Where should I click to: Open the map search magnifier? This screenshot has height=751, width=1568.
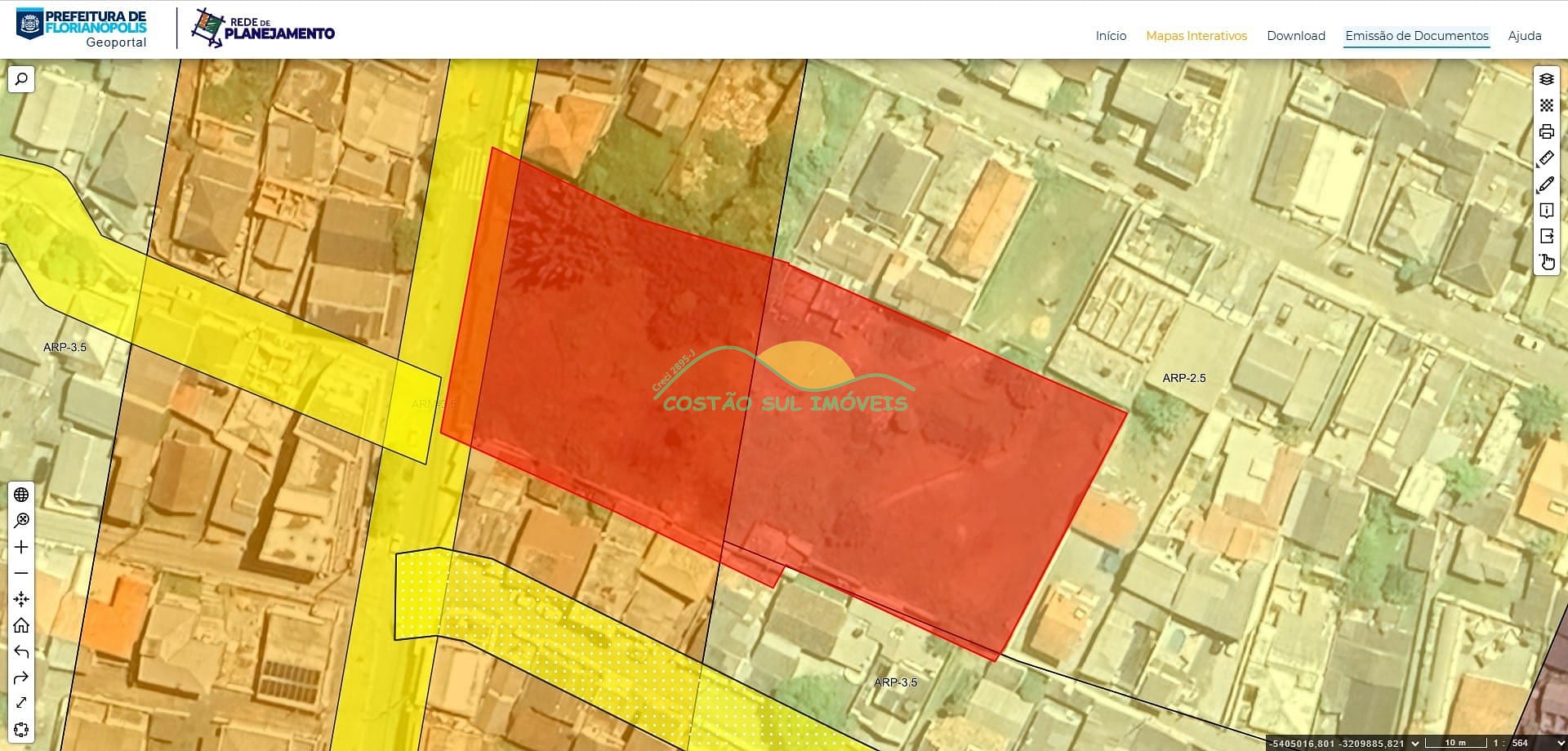tap(21, 79)
